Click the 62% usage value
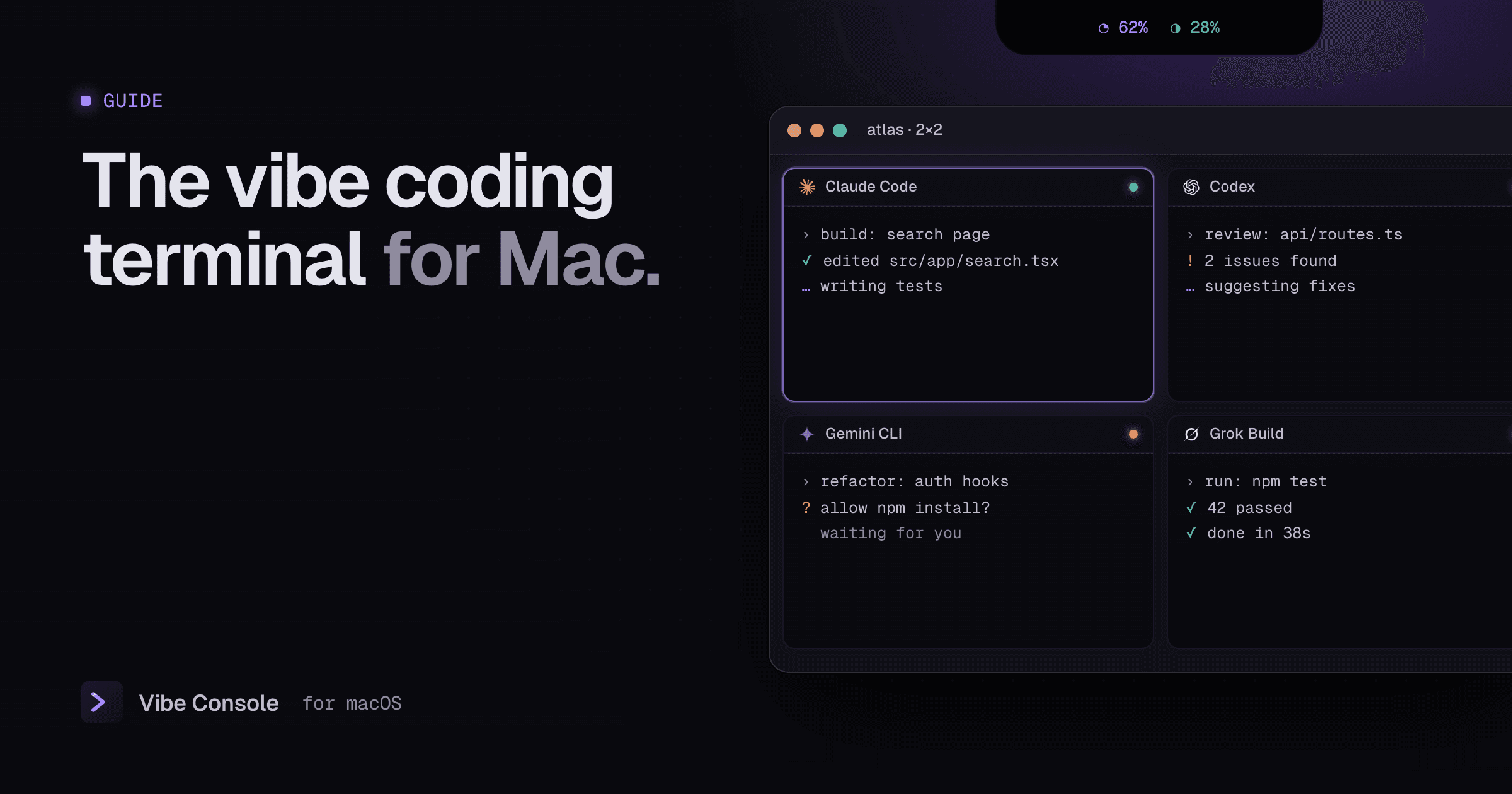Image resolution: width=1512 pixels, height=794 pixels. coord(1133,28)
